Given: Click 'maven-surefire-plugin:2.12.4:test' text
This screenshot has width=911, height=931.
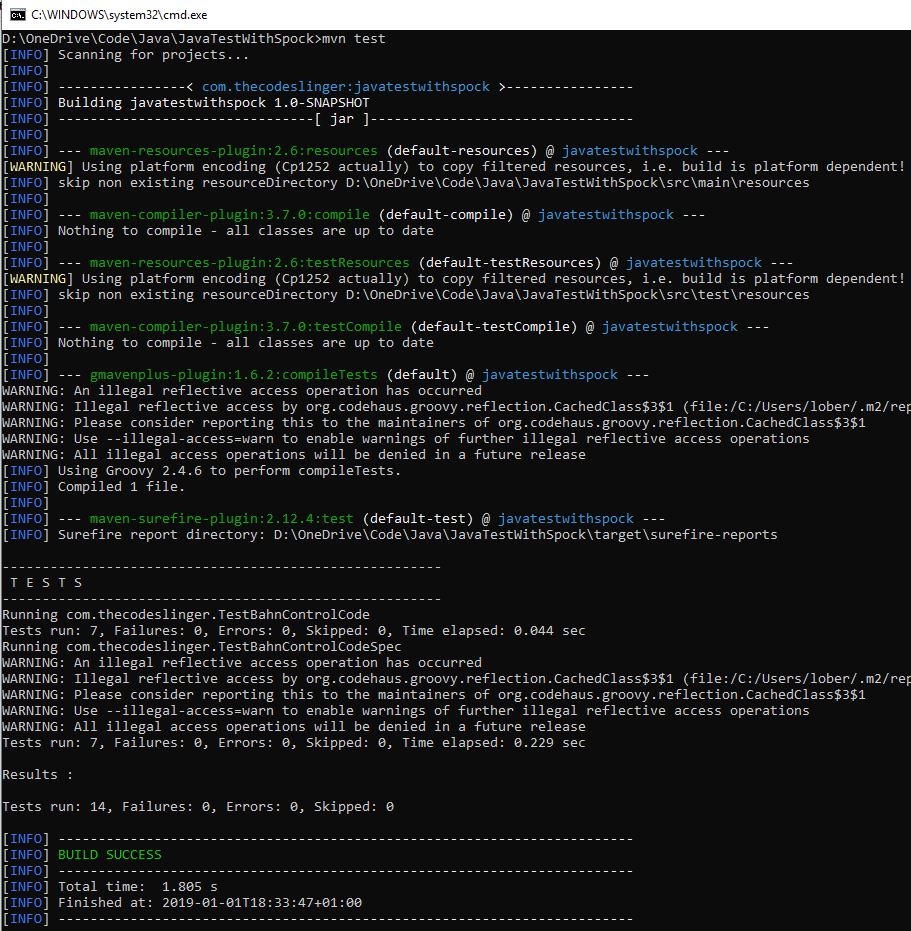Looking at the screenshot, I should pos(222,519).
